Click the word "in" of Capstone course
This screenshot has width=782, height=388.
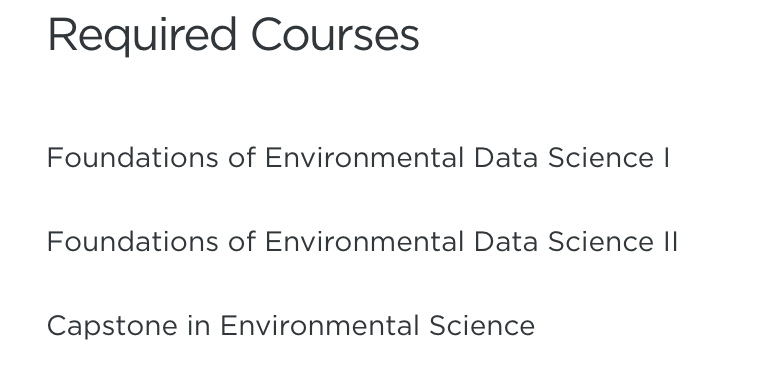(x=199, y=326)
